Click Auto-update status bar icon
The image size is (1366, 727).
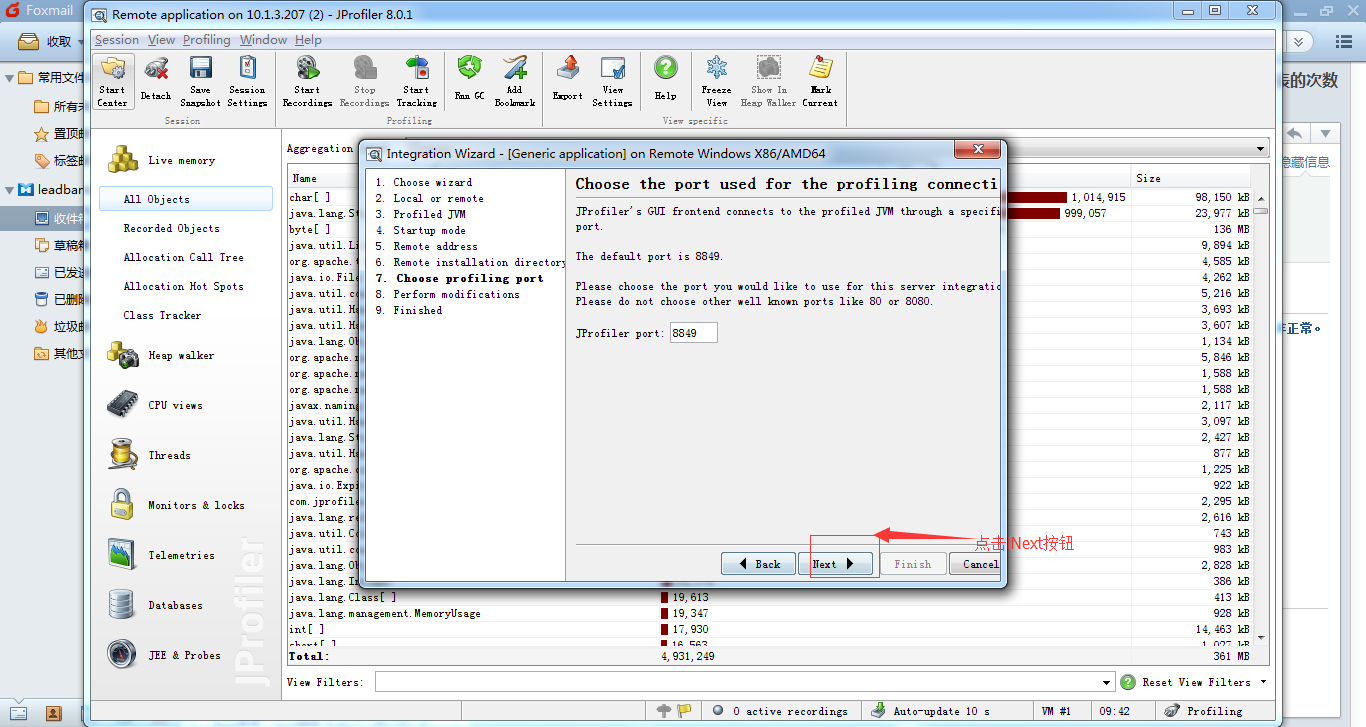877,711
